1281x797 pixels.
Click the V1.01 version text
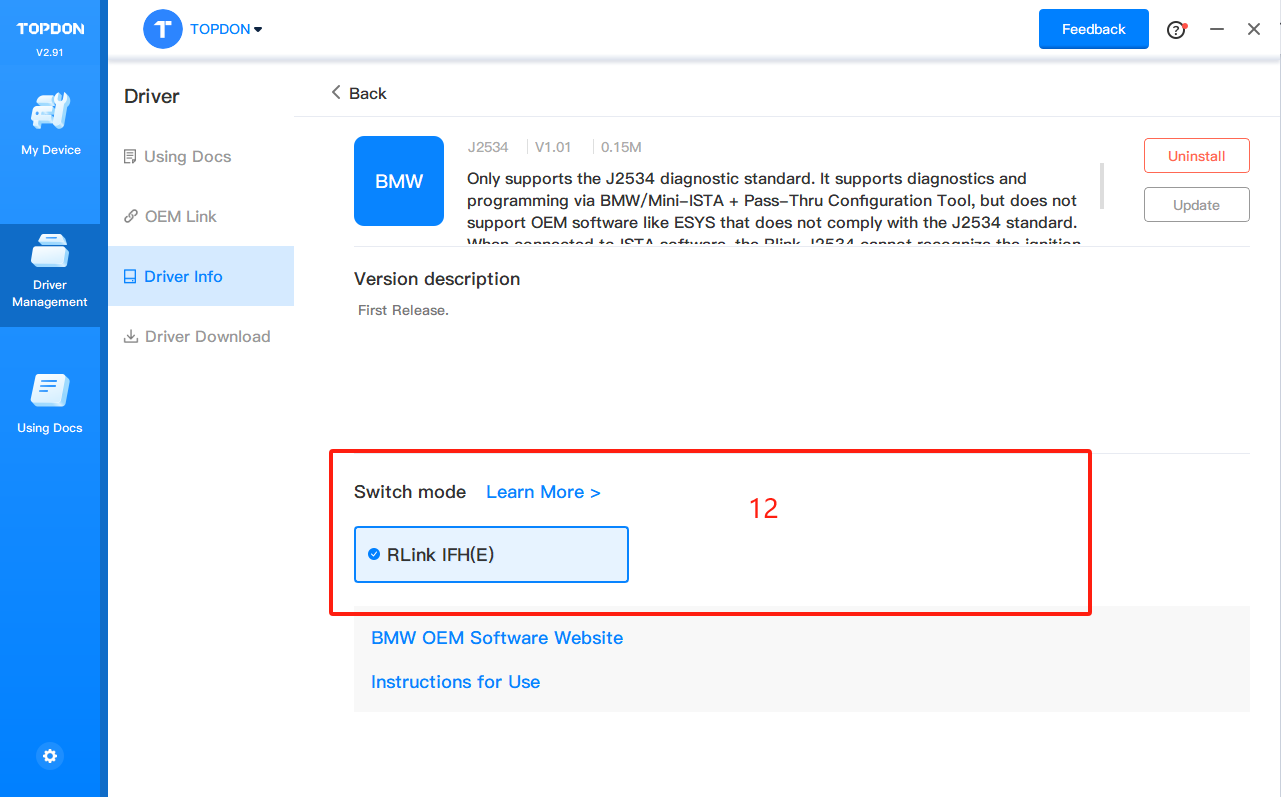[553, 147]
